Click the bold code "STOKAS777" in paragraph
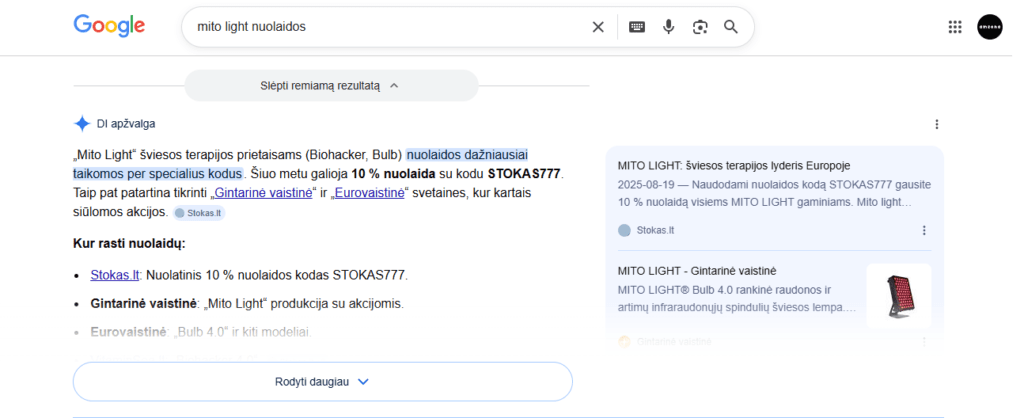1024x418 pixels. [x=525, y=174]
